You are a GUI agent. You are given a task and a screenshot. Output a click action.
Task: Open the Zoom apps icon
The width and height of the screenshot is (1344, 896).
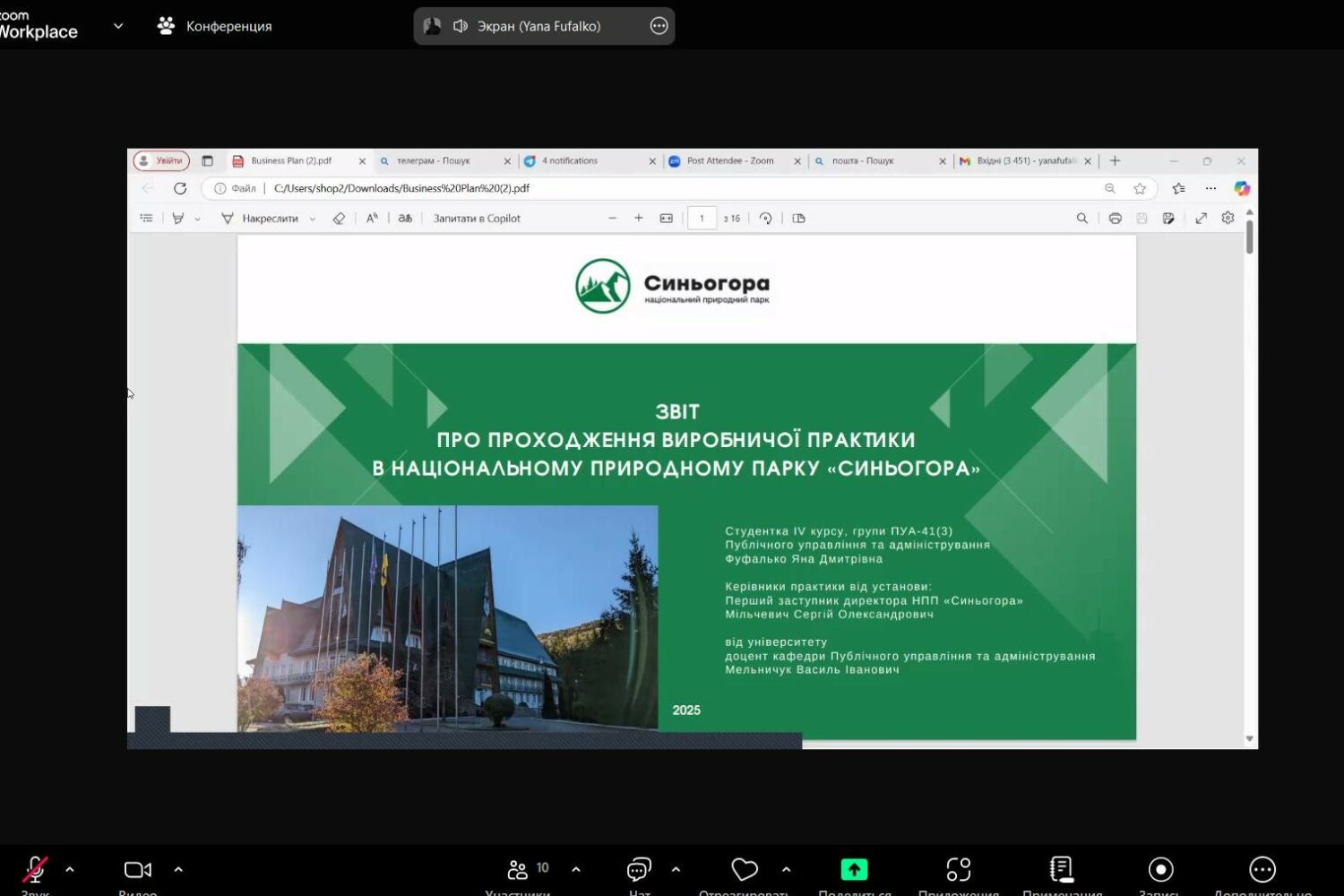[959, 870]
